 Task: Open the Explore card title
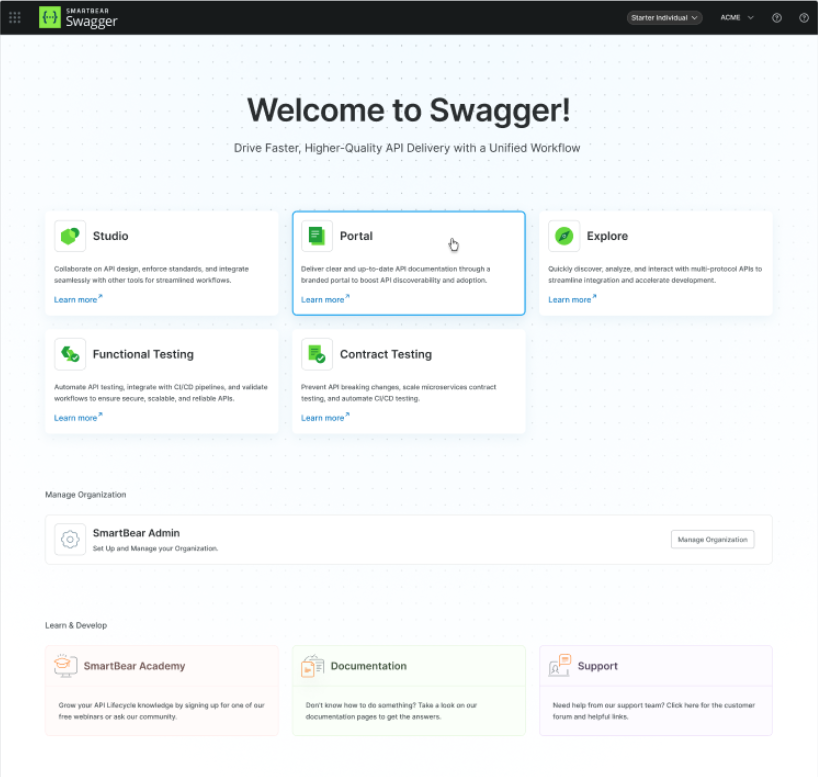(x=607, y=236)
